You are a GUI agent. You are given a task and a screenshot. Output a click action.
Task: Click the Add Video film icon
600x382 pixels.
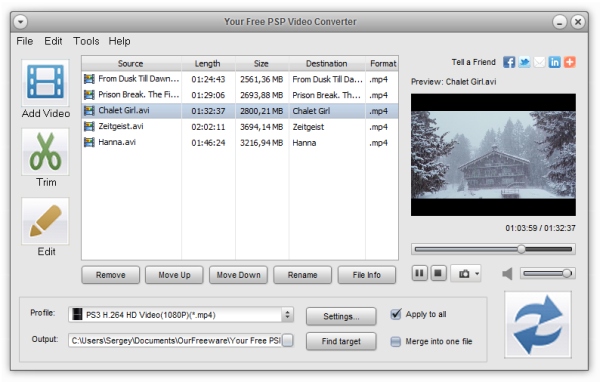[45, 82]
